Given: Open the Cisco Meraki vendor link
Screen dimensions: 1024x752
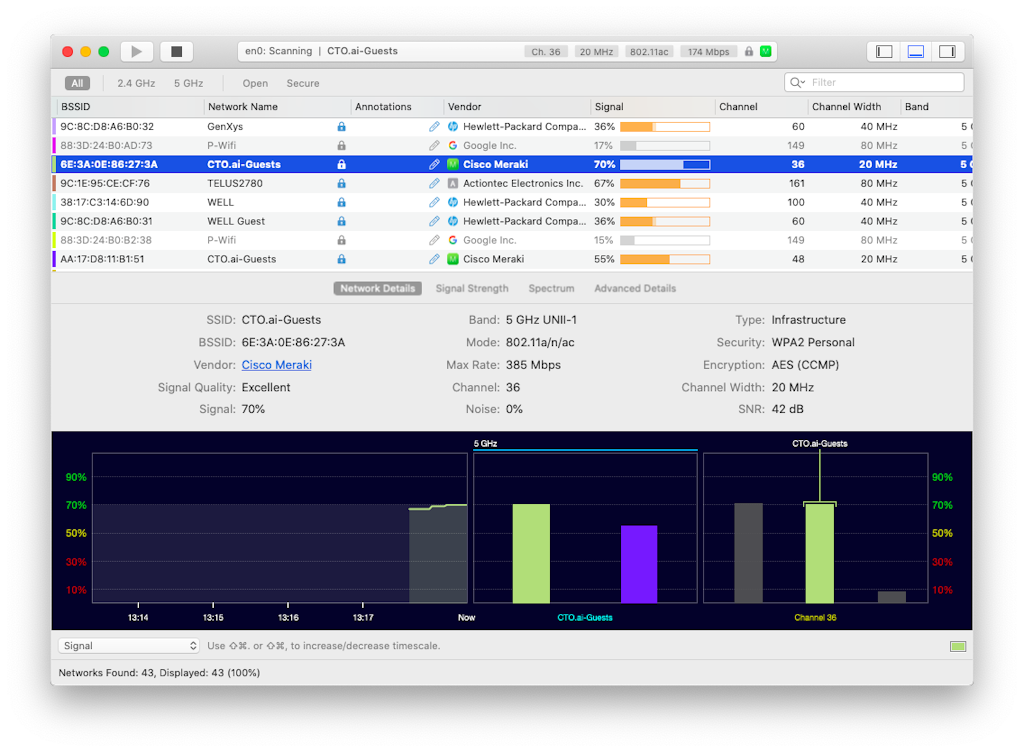Looking at the screenshot, I should (277, 365).
